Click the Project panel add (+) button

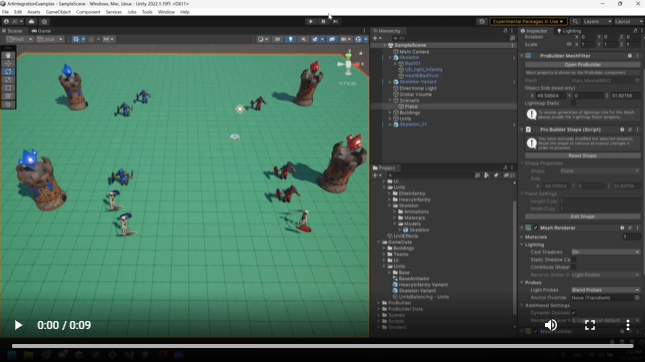click(376, 175)
